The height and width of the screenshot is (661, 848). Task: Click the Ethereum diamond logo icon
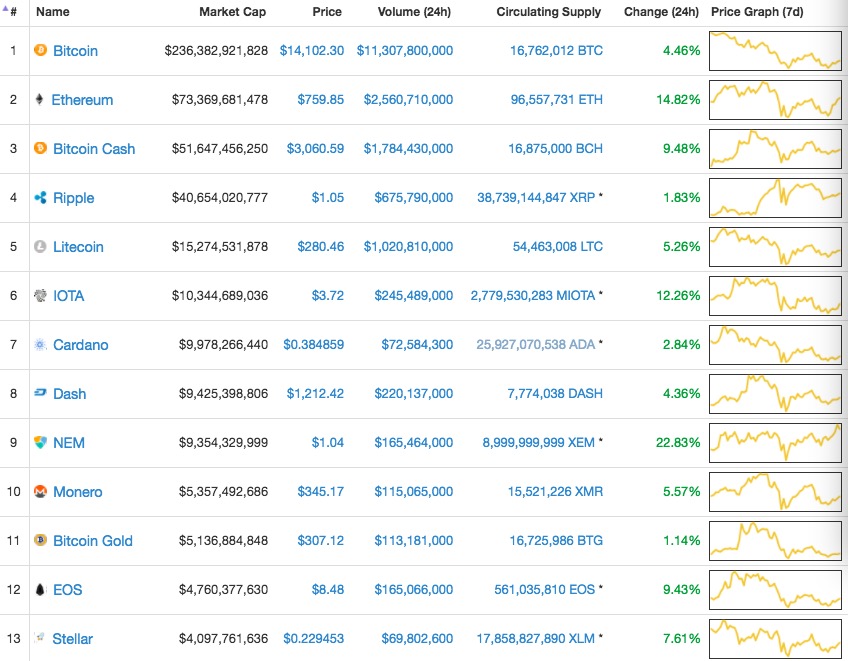click(40, 99)
